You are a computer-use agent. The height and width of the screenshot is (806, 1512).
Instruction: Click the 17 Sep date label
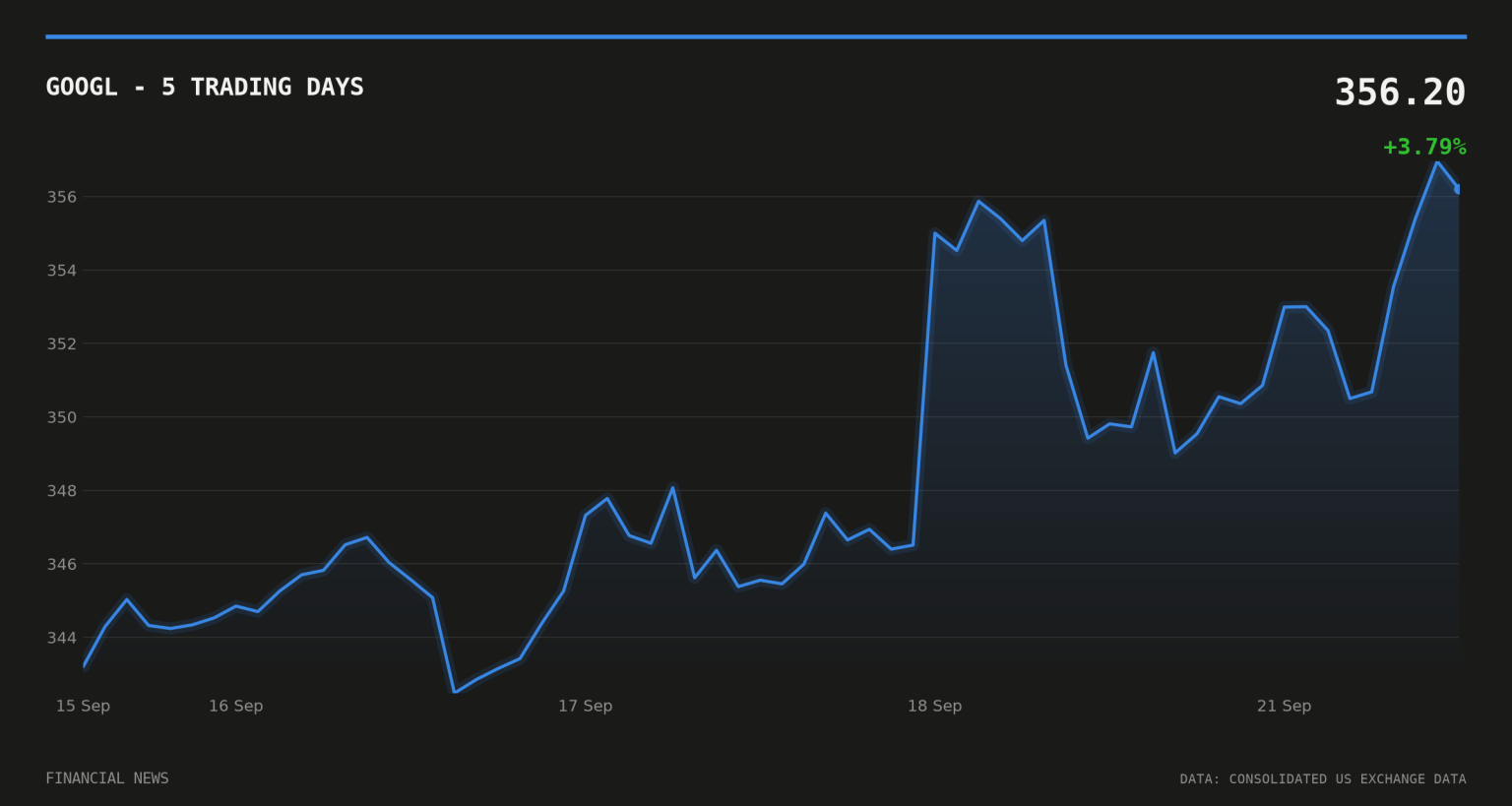click(586, 706)
